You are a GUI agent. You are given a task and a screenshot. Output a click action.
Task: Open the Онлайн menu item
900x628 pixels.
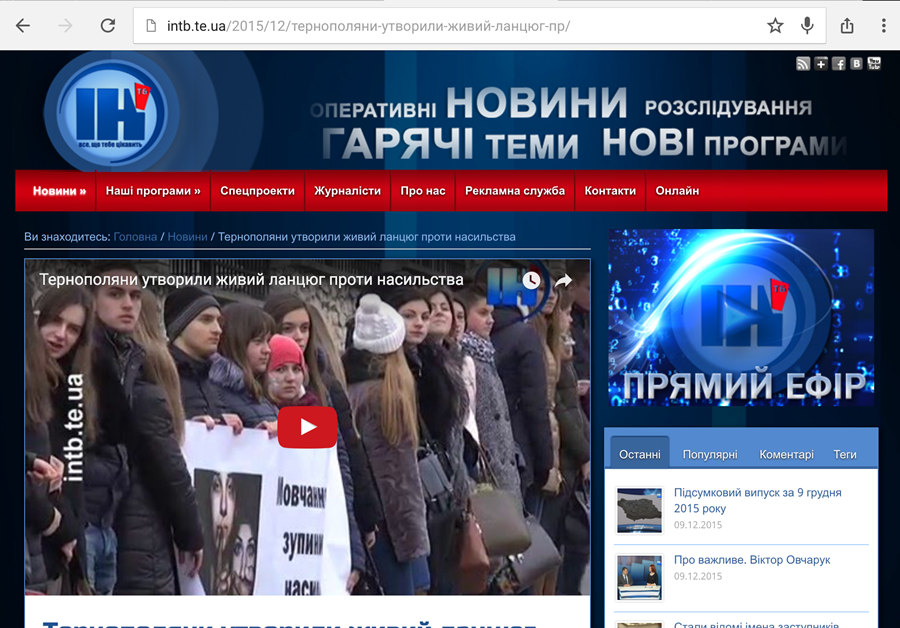pyautogui.click(x=677, y=191)
